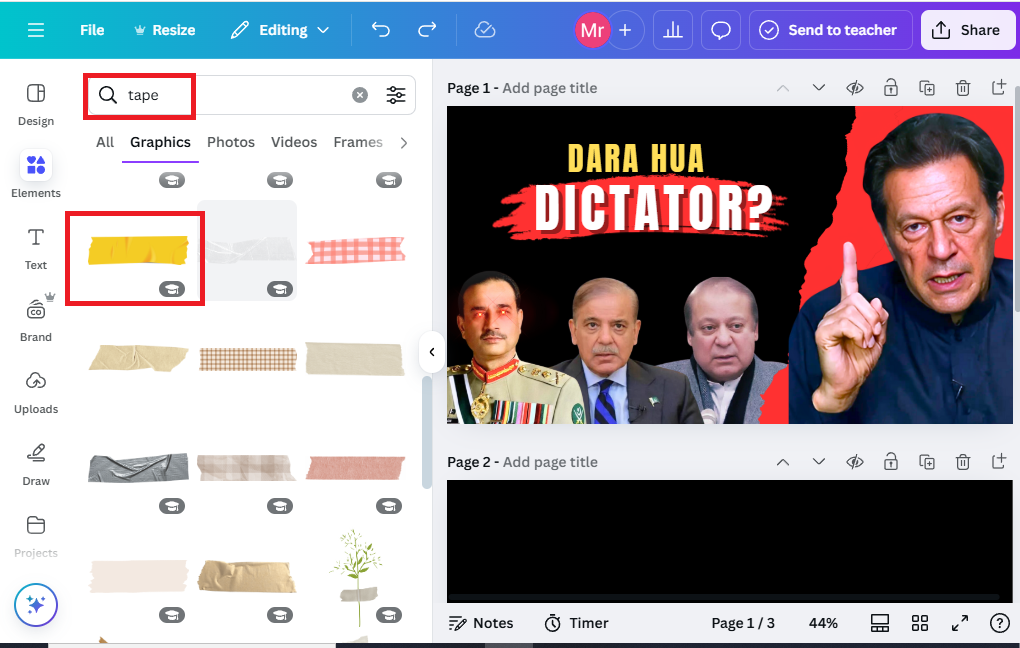Delete Page 1 with trash icon

(963, 88)
